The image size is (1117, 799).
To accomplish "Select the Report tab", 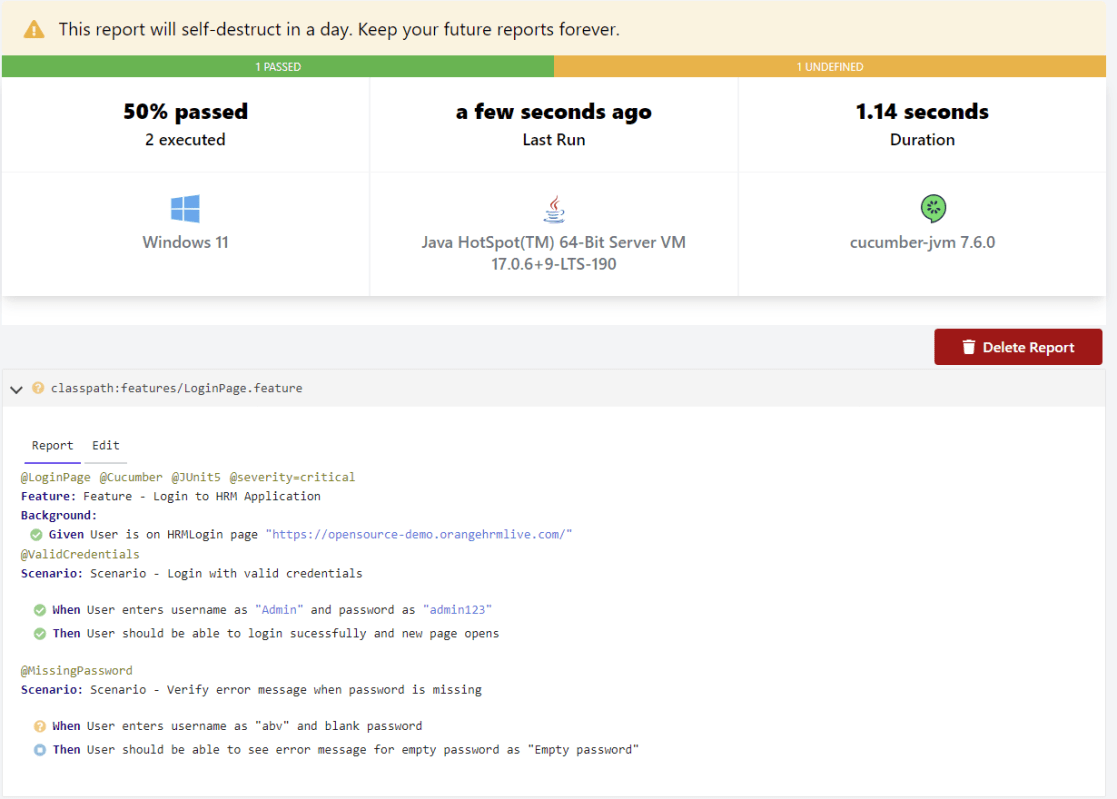I will [52, 446].
